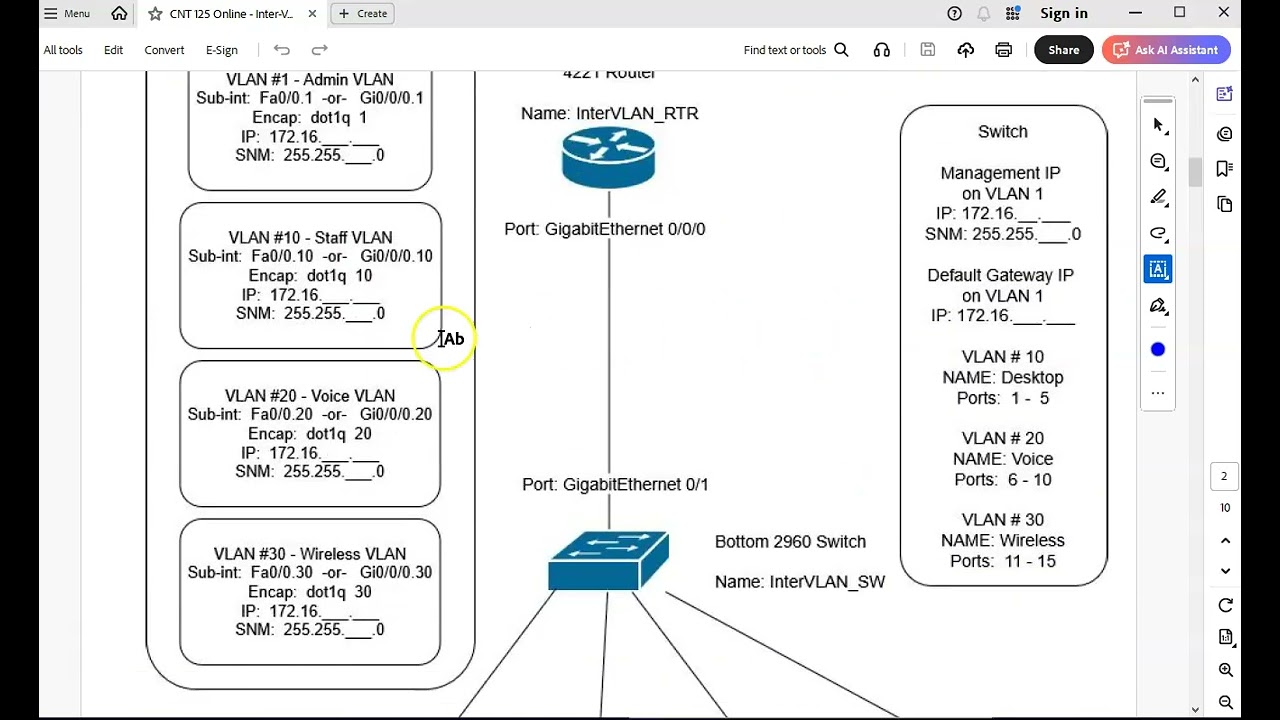Open the Help question mark icon
1280x720 pixels.
(954, 14)
